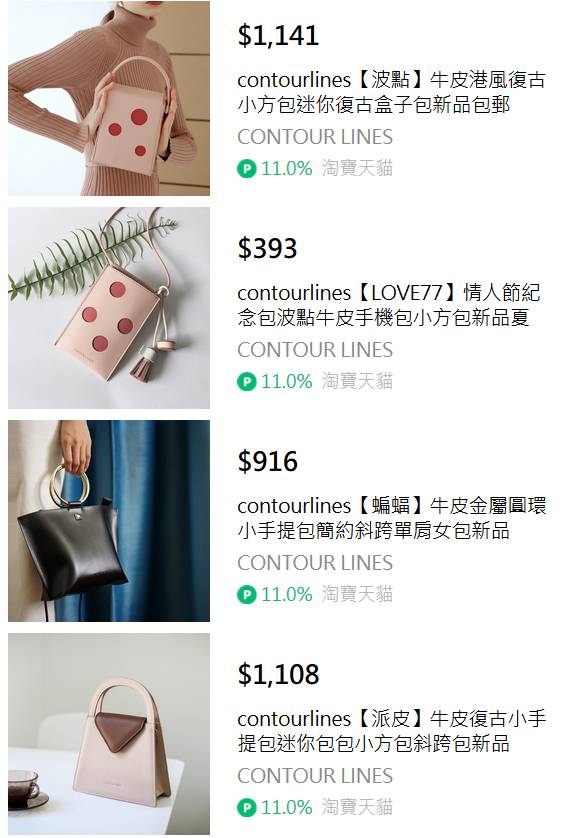Click 11.0% reward rate on 派皮 listing

[x=287, y=807]
